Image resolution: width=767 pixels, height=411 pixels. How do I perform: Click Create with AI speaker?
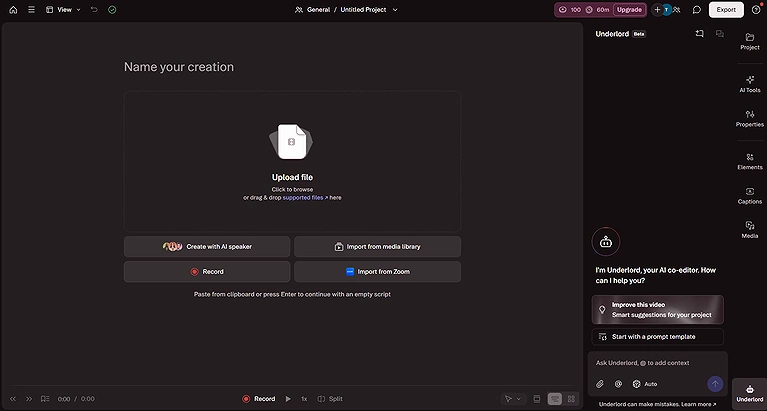pyautogui.click(x=207, y=247)
